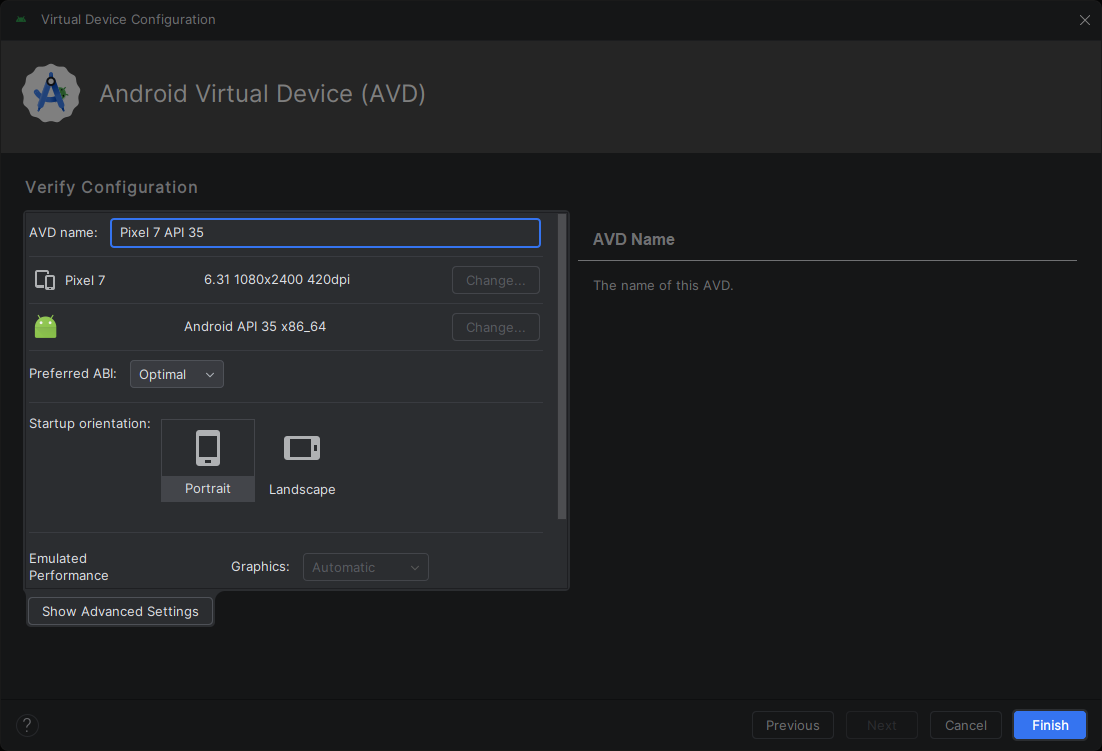Image resolution: width=1102 pixels, height=751 pixels.
Task: Click the green Android system image icon
Action: tap(46, 327)
